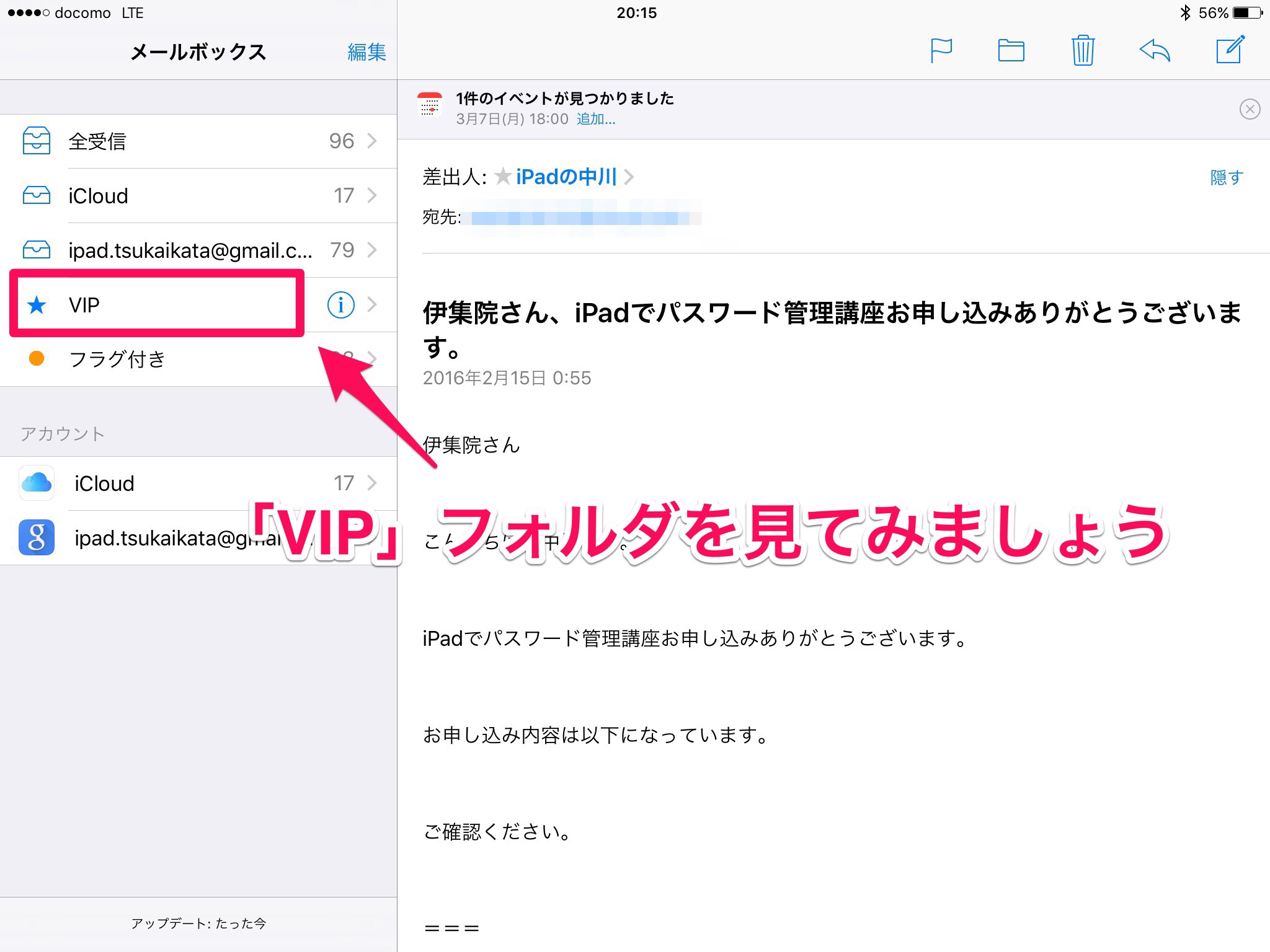The height and width of the screenshot is (952, 1270).
Task: Tap the 追加... add event link
Action: pyautogui.click(x=596, y=119)
